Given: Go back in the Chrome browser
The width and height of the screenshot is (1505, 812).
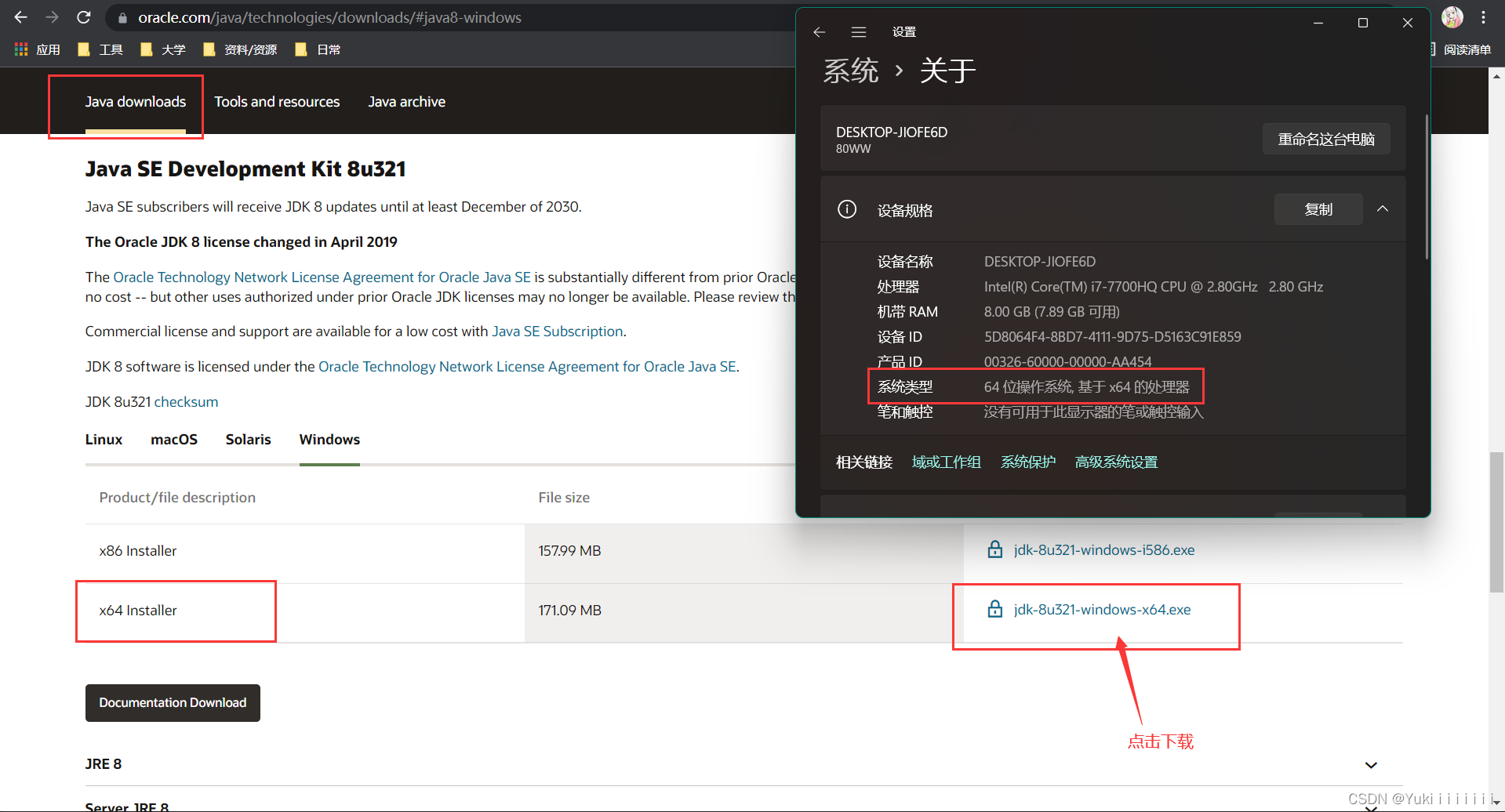Looking at the screenshot, I should click(x=21, y=17).
